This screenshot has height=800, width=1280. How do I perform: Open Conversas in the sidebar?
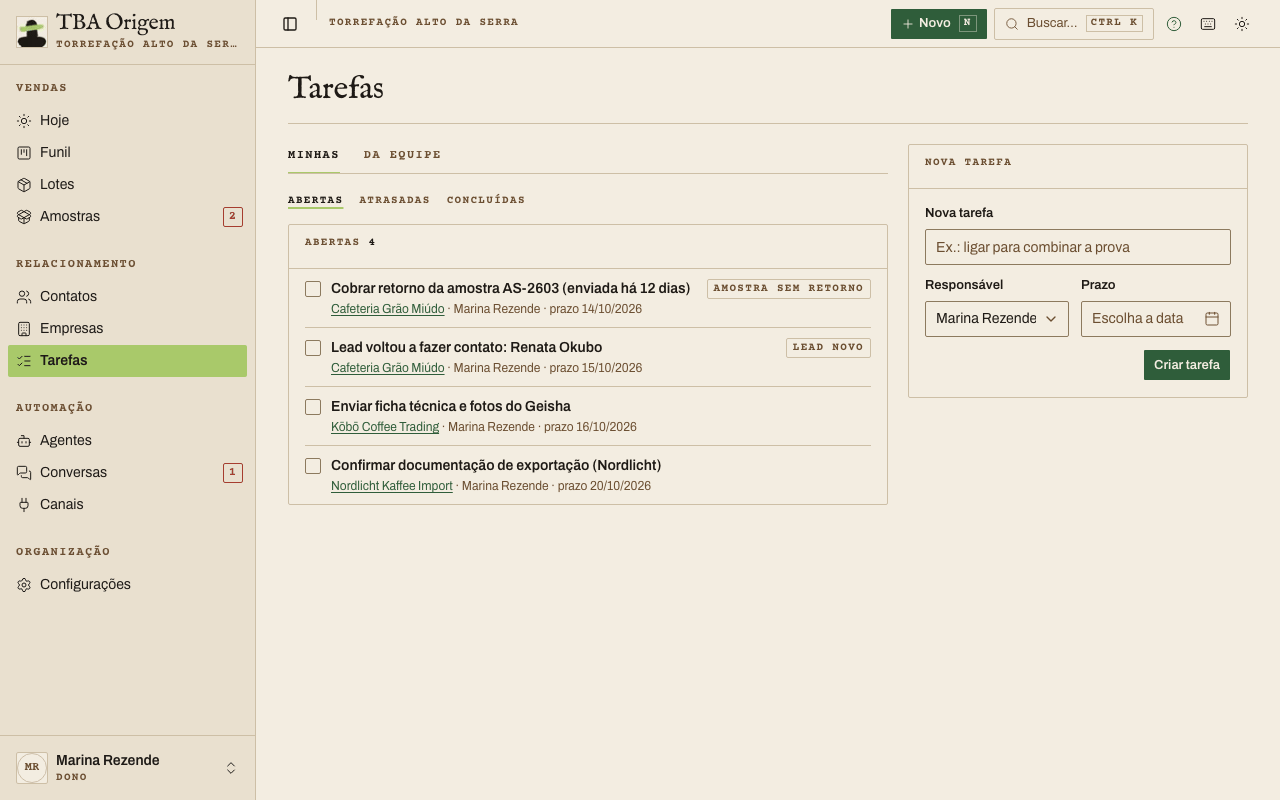click(127, 472)
